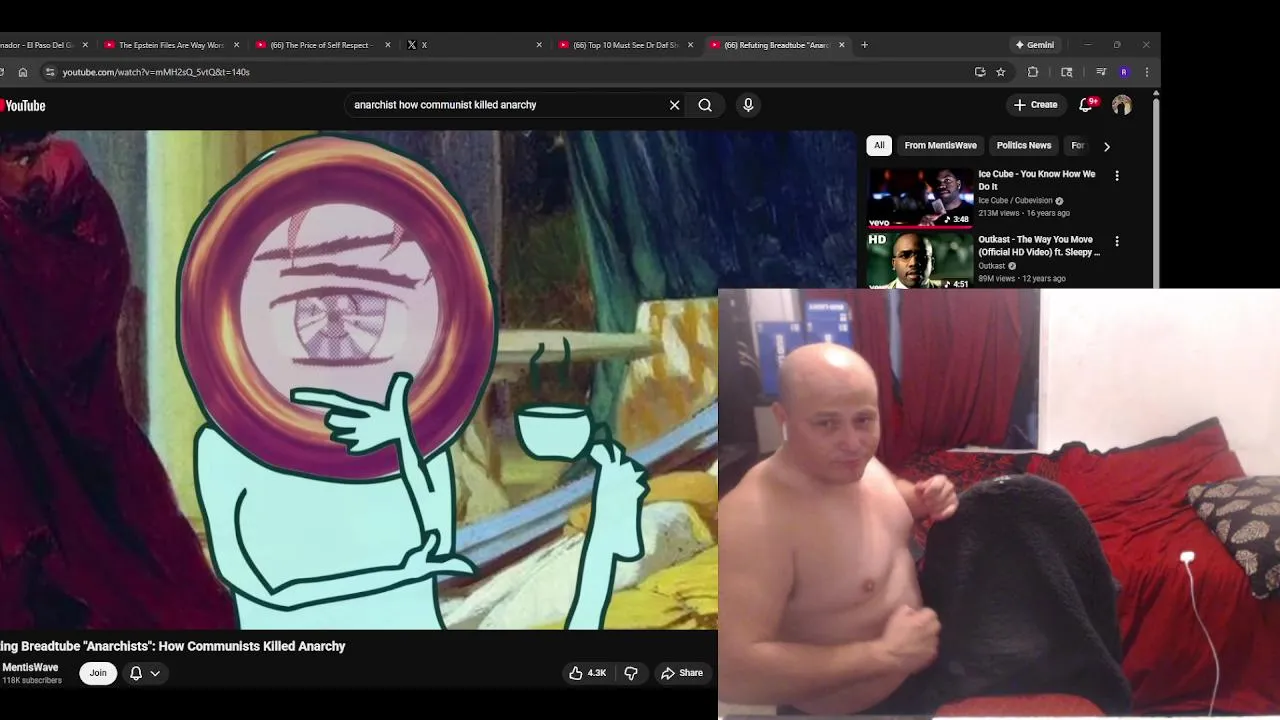Open YouTube notifications bell in header

pyautogui.click(x=1086, y=104)
